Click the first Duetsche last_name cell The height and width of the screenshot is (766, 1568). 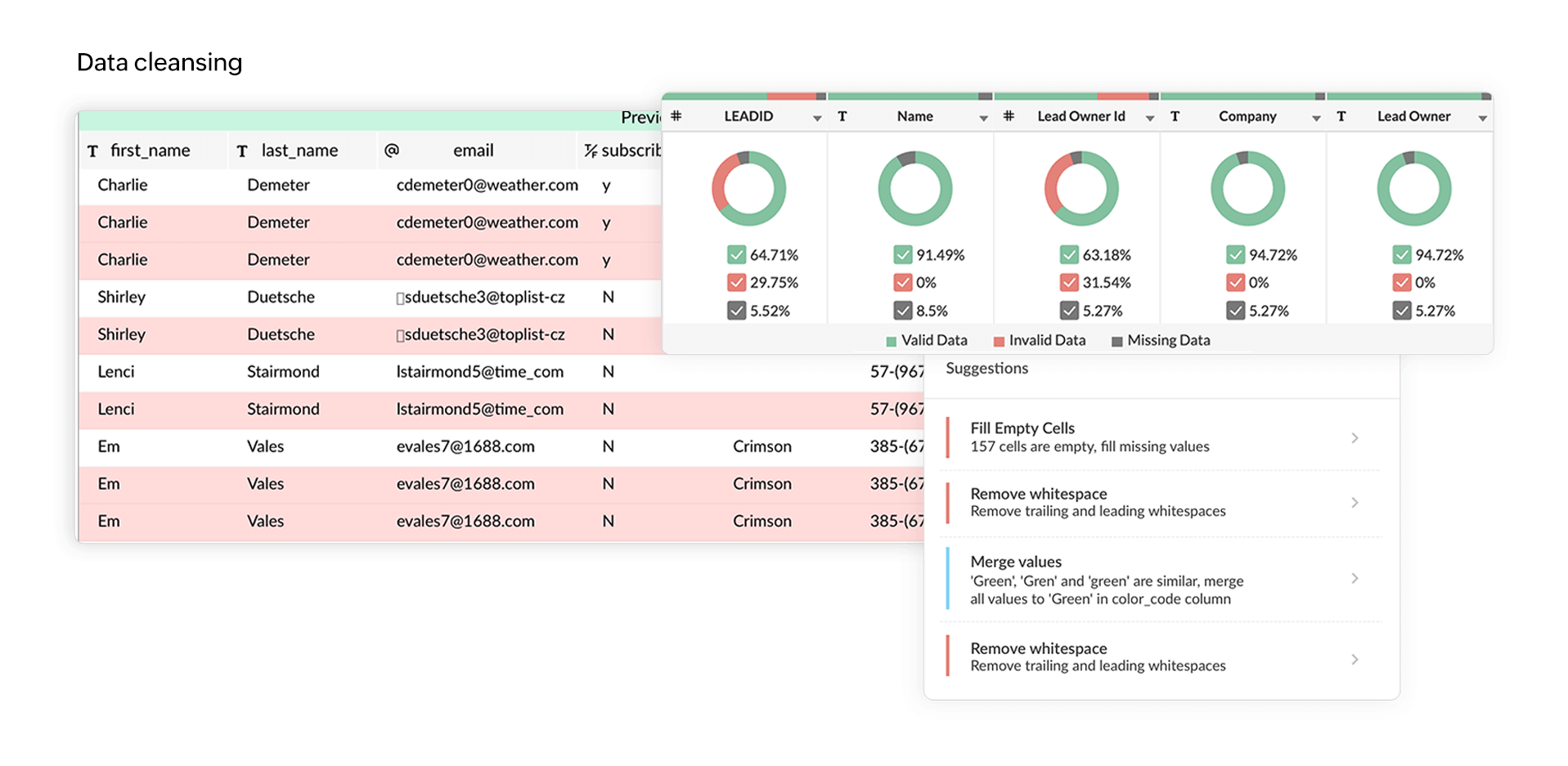[281, 297]
